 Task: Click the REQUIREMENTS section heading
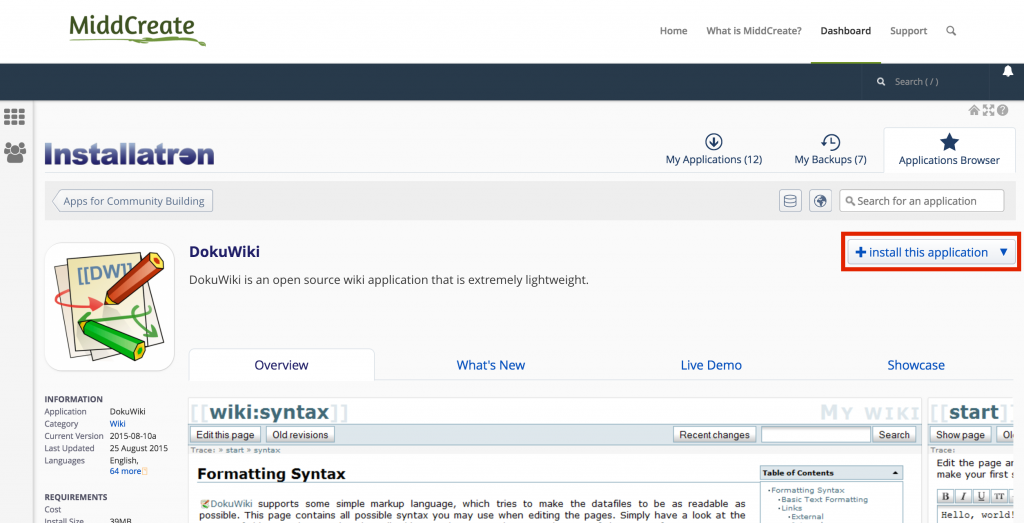point(76,497)
